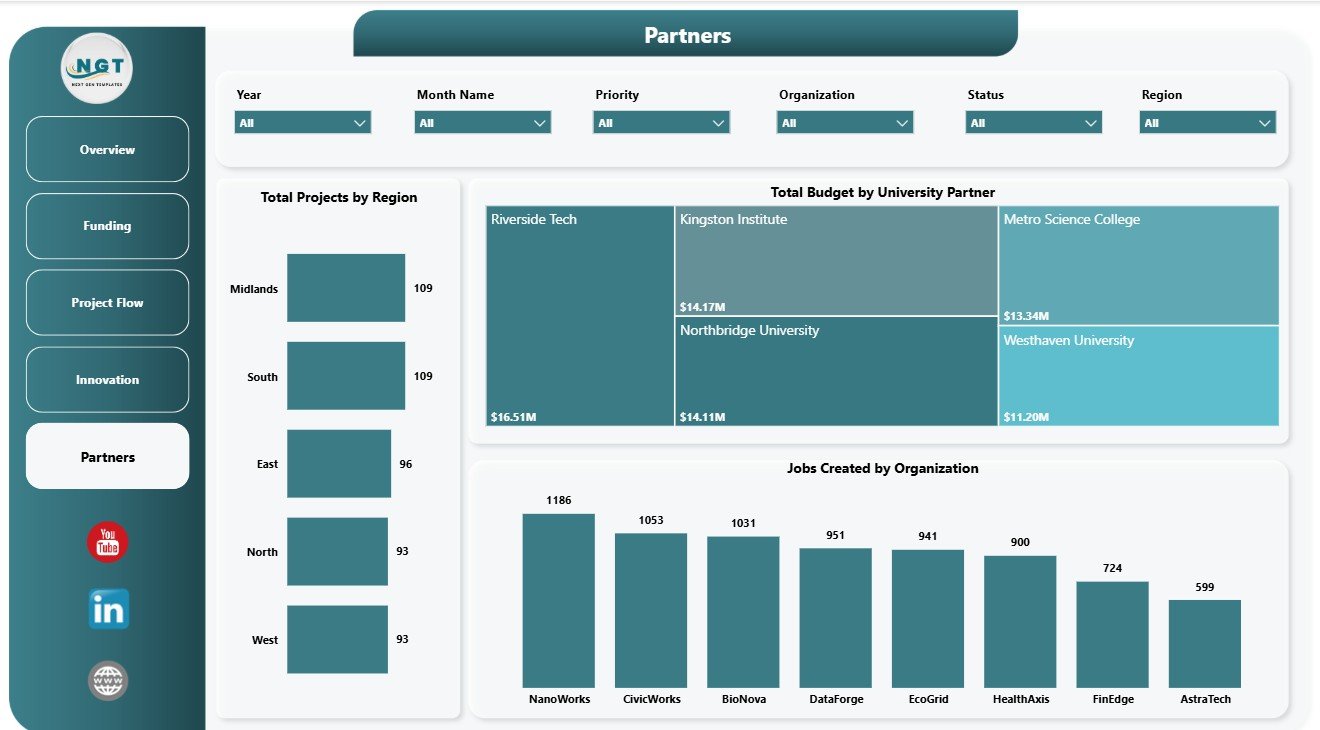Select the Metro Science College treemap tile
This screenshot has width=1320, height=730.
[1139, 265]
